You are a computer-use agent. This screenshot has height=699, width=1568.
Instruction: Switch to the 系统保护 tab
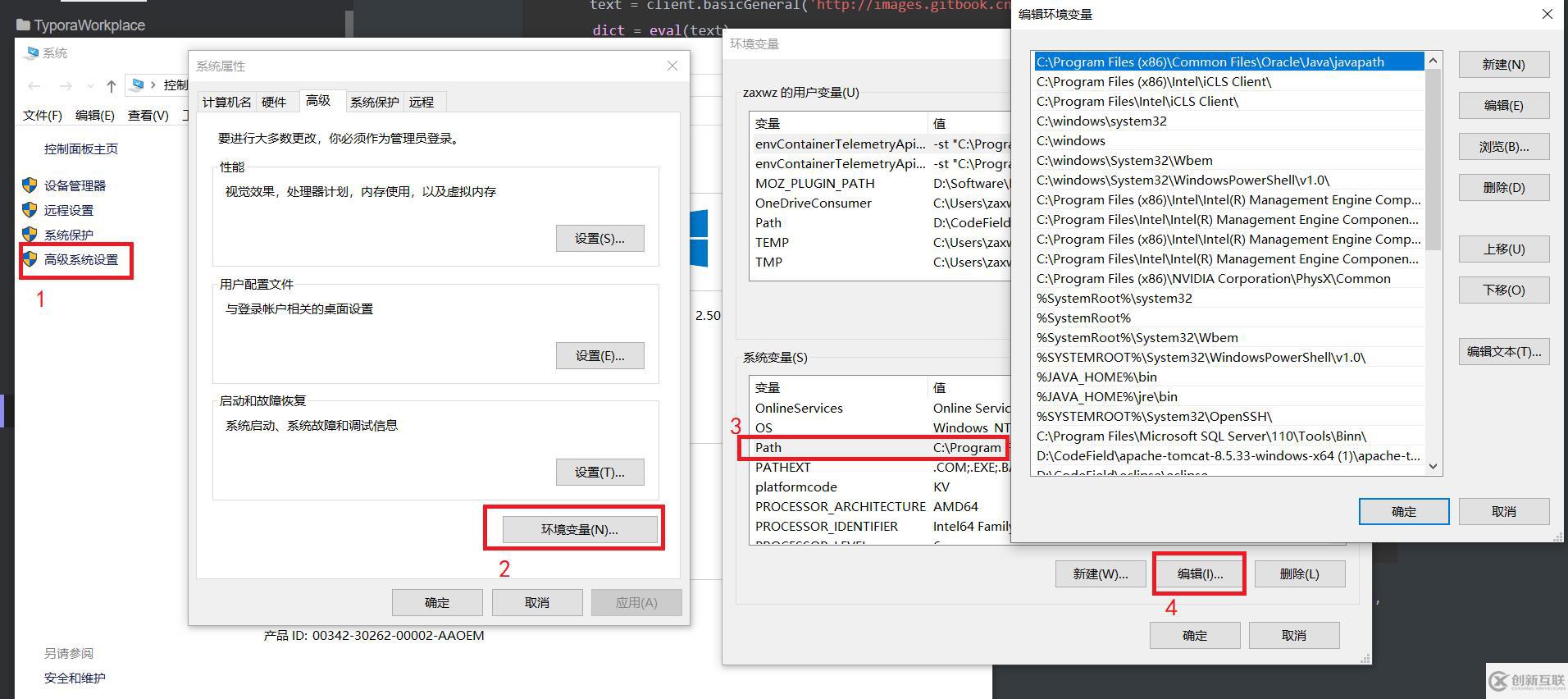point(375,102)
